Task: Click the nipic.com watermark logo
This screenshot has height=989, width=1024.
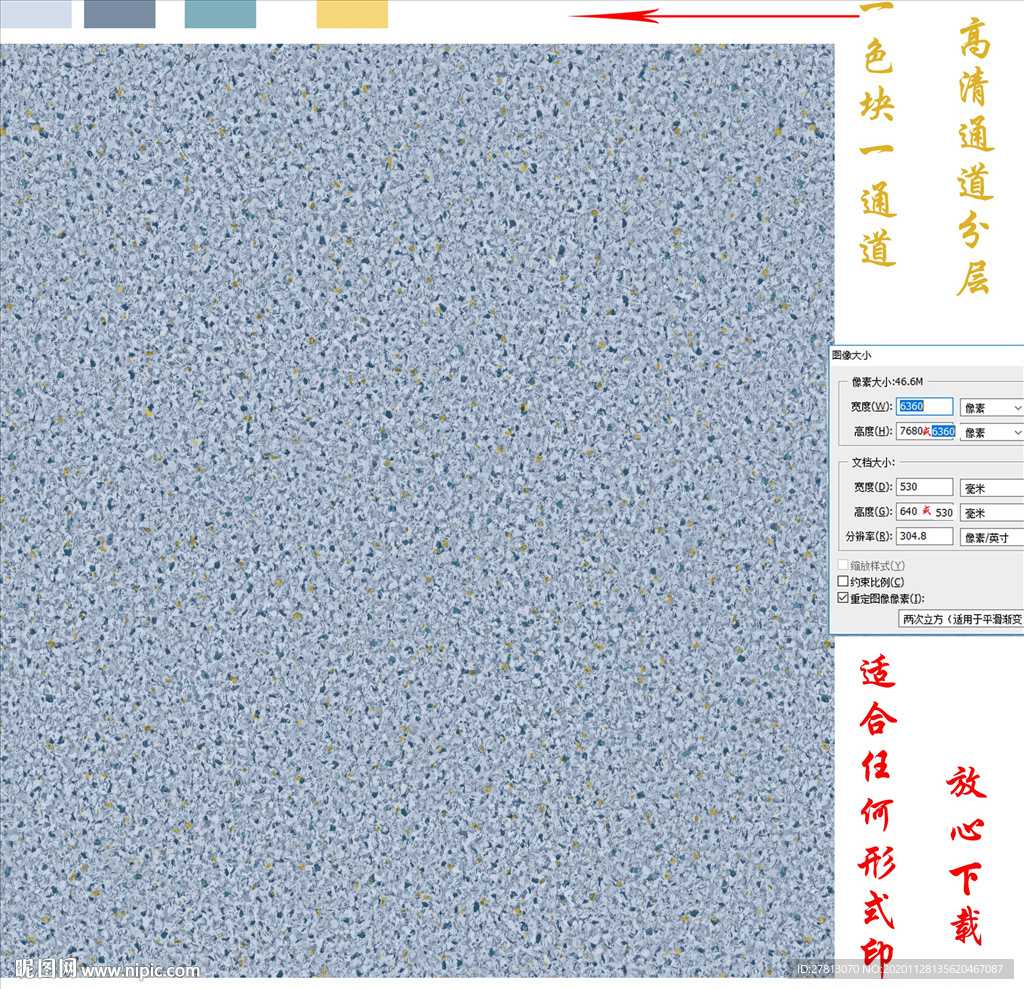Action: click(106, 969)
